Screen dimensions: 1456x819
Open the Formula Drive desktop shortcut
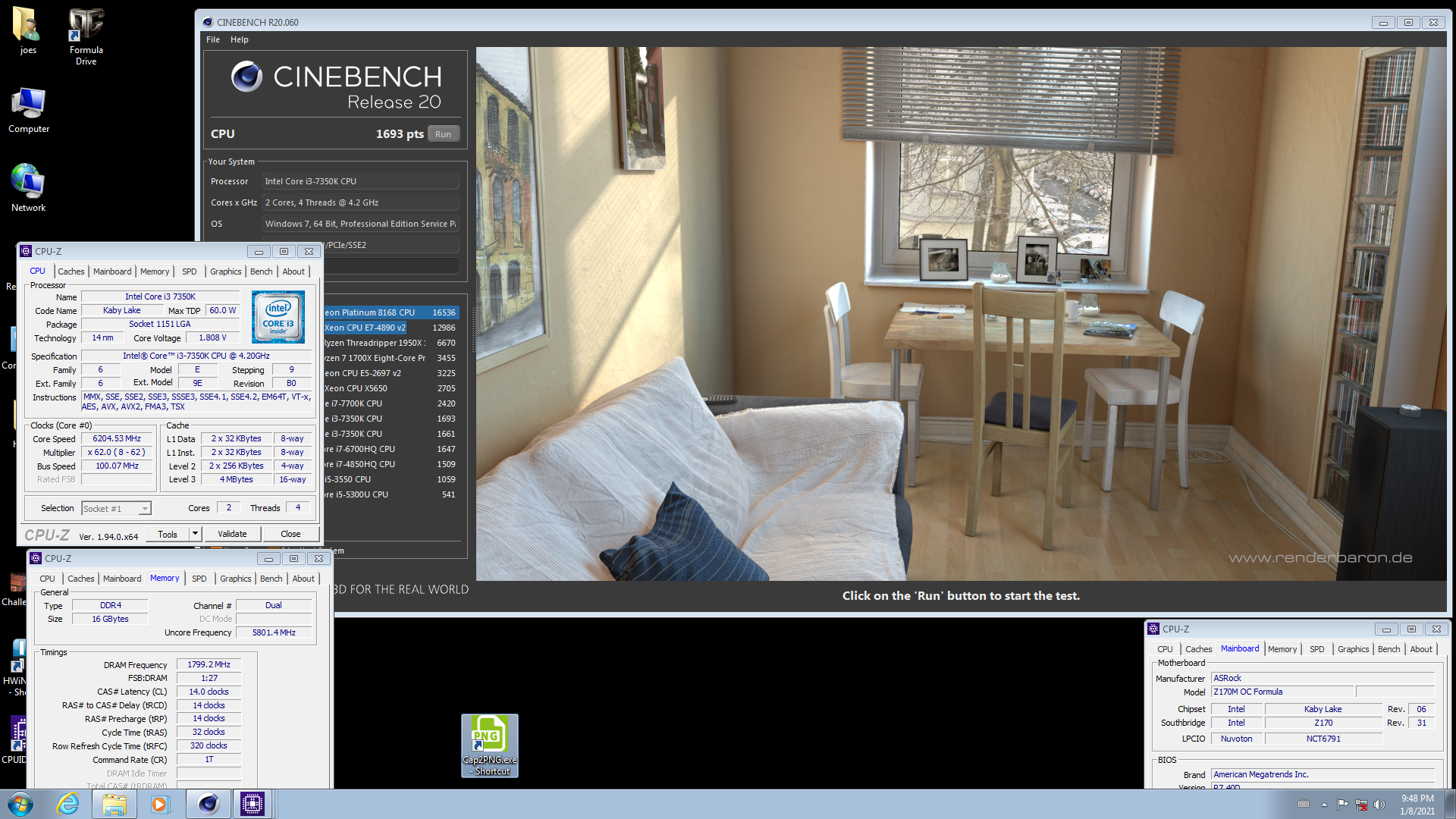tap(86, 36)
